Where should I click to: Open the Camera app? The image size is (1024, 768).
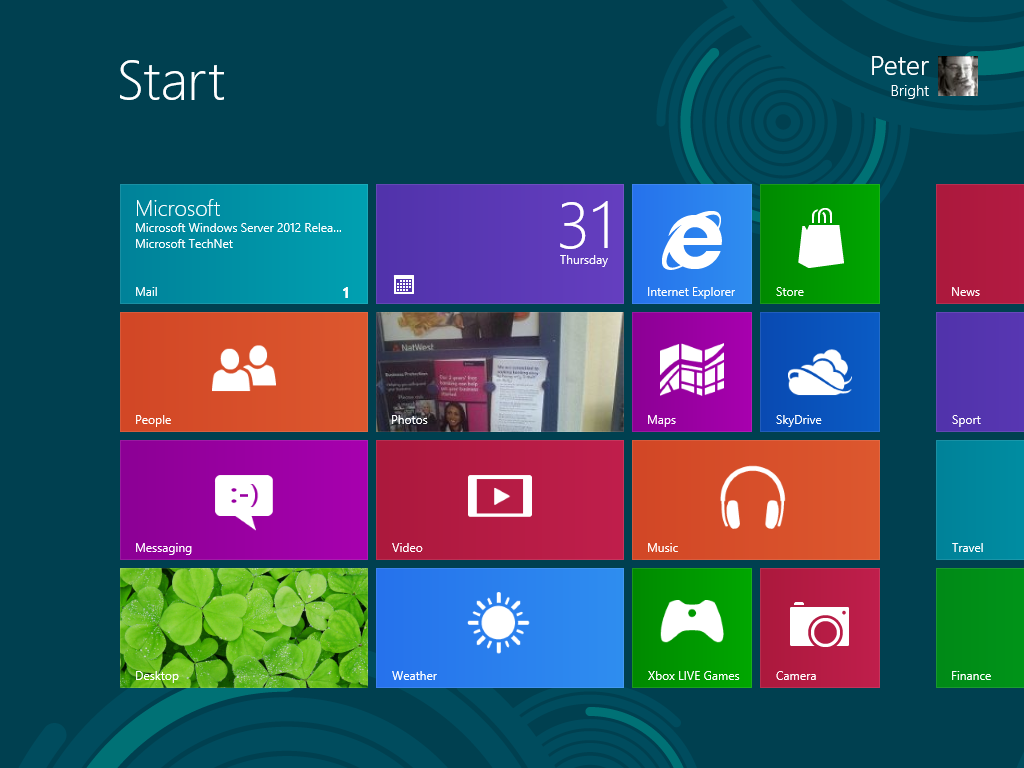click(819, 627)
